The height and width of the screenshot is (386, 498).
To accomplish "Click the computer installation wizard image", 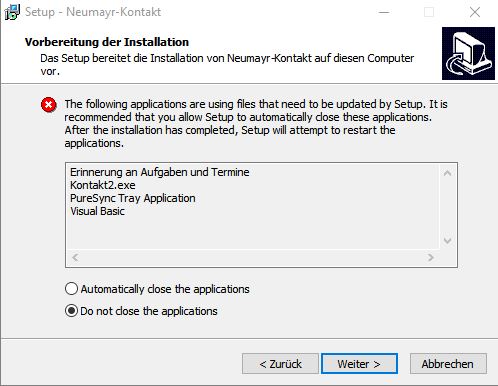I will 468,53.
